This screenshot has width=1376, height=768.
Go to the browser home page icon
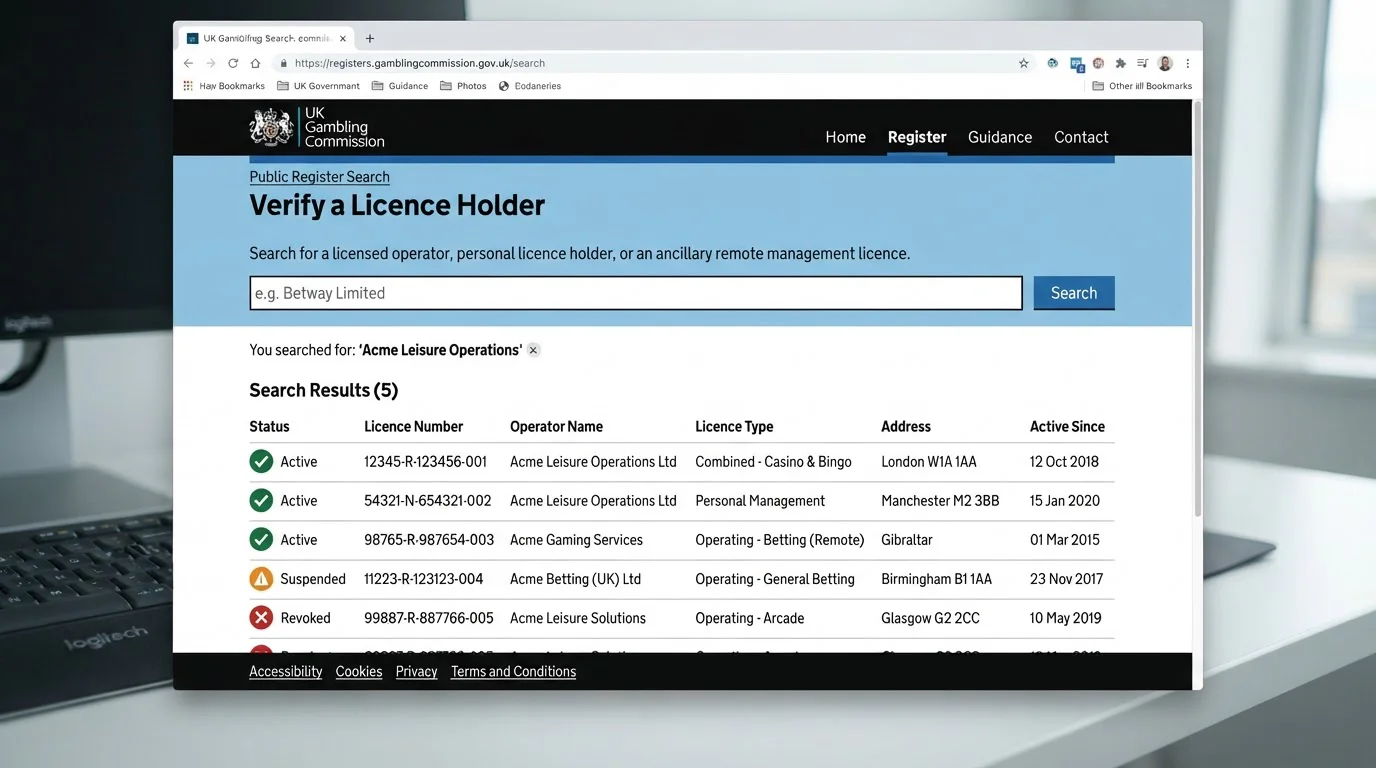[x=255, y=63]
